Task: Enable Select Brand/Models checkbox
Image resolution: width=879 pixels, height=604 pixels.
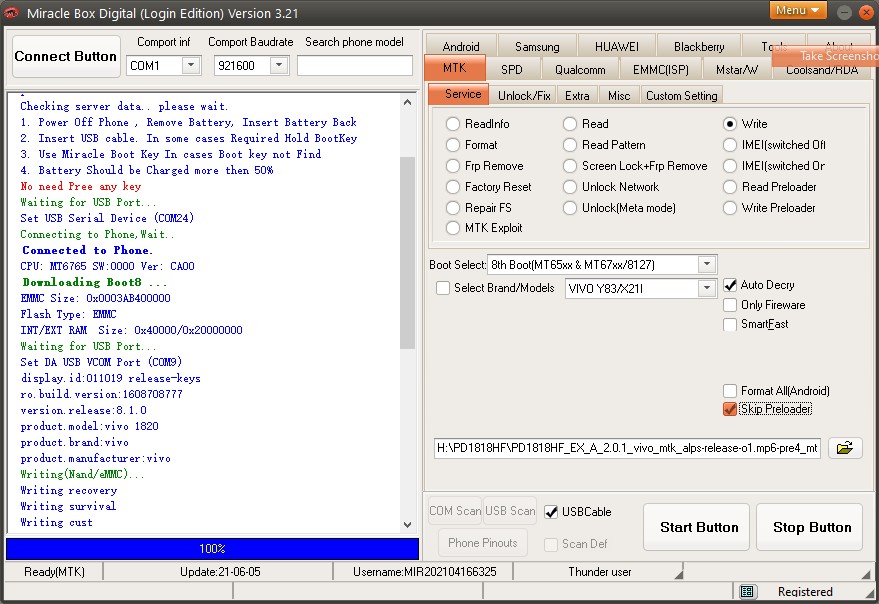Action: (443, 288)
